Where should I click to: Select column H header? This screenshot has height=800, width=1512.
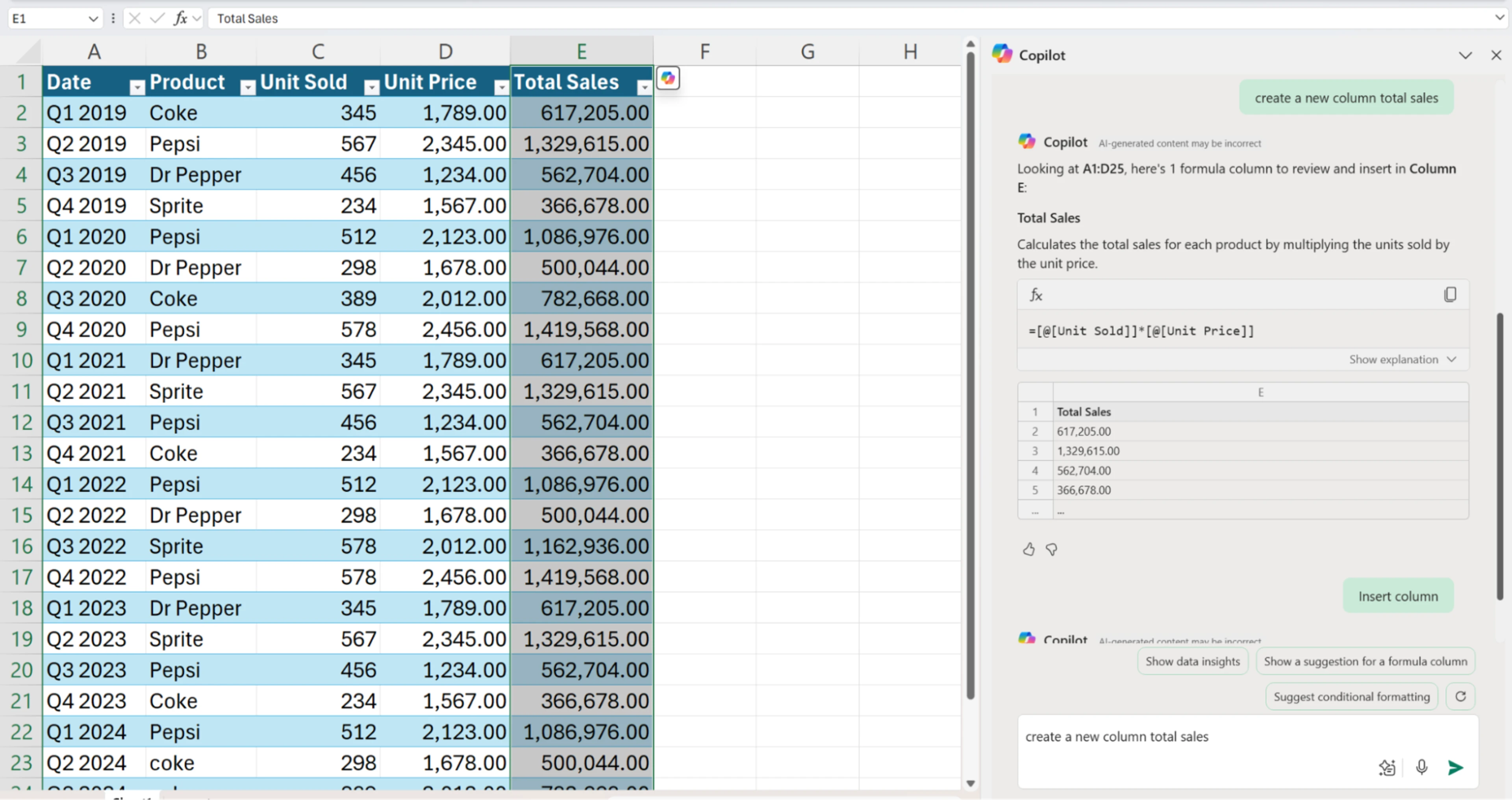910,52
